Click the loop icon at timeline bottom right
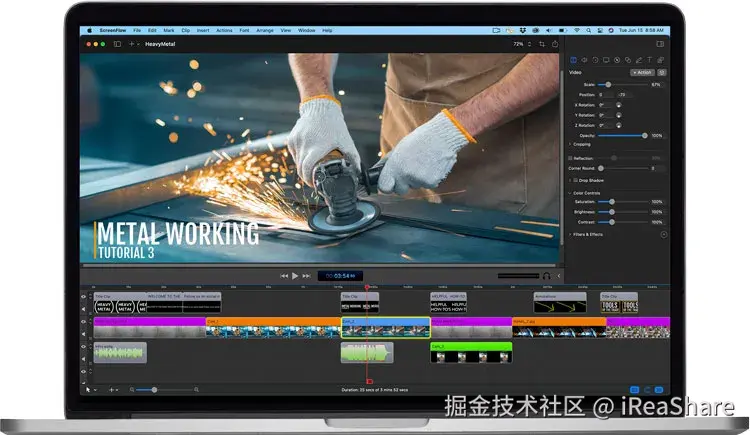The height and width of the screenshot is (435, 750). 647,390
